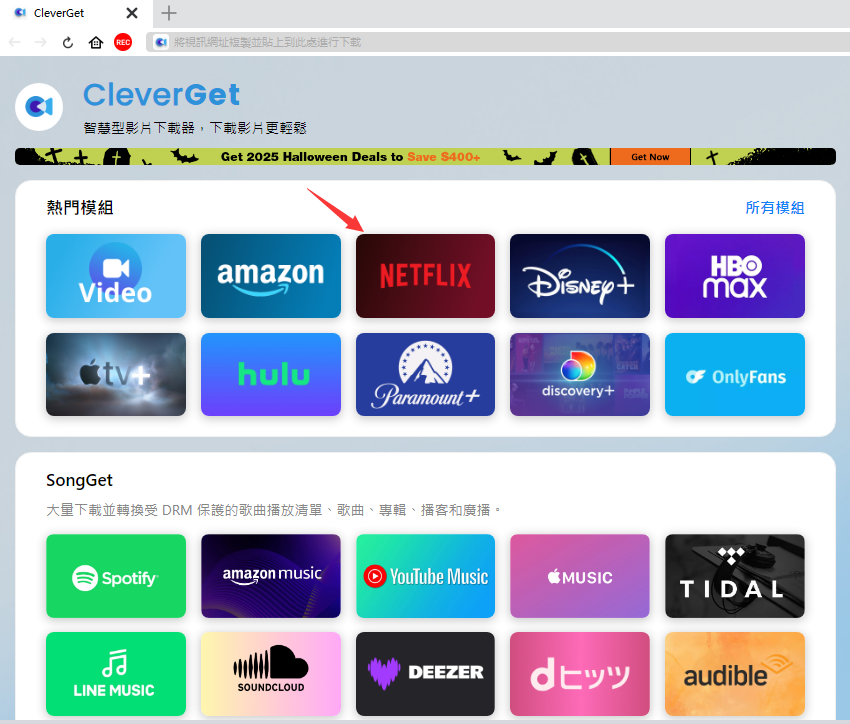
Task: Open the YouTube Music tile
Action: click(426, 576)
